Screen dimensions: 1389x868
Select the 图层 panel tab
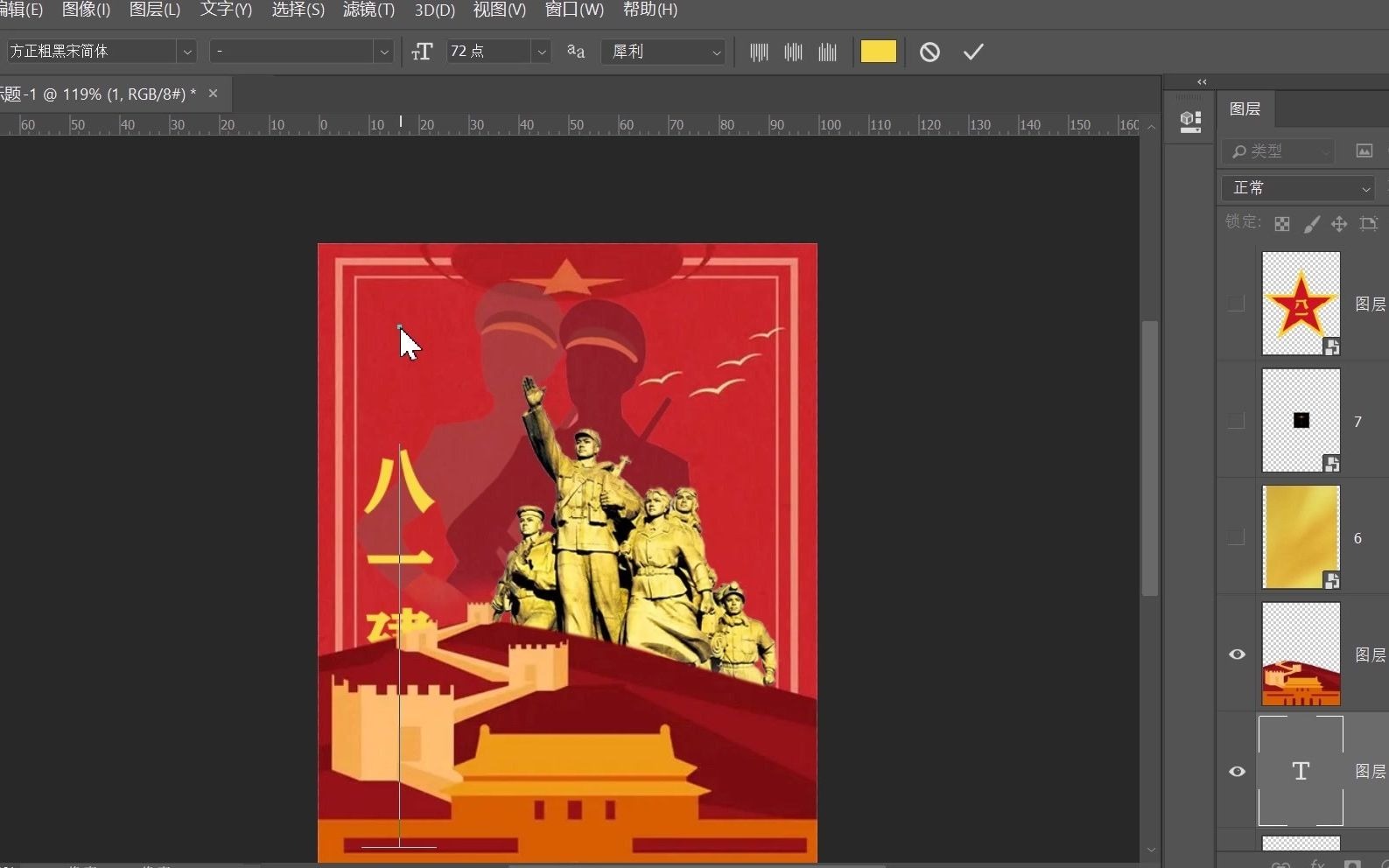(1245, 109)
